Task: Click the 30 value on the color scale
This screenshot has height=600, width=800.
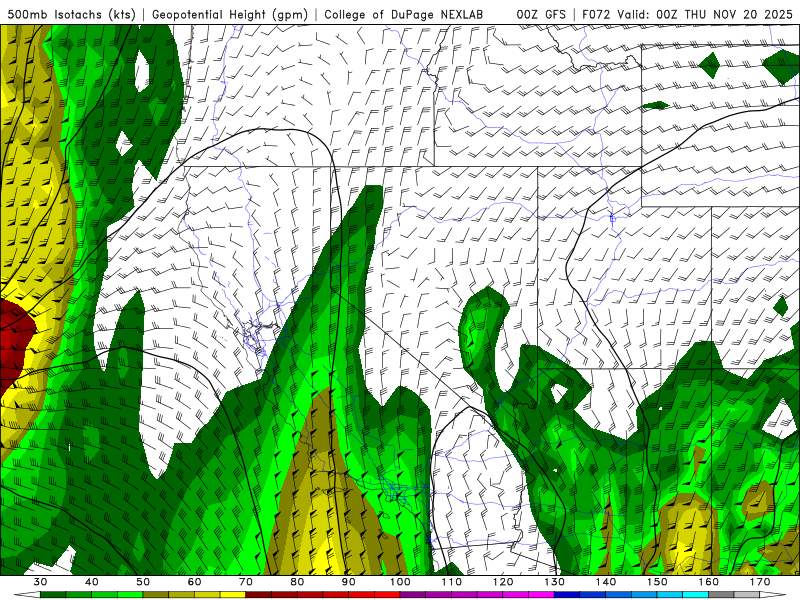Action: (40, 582)
